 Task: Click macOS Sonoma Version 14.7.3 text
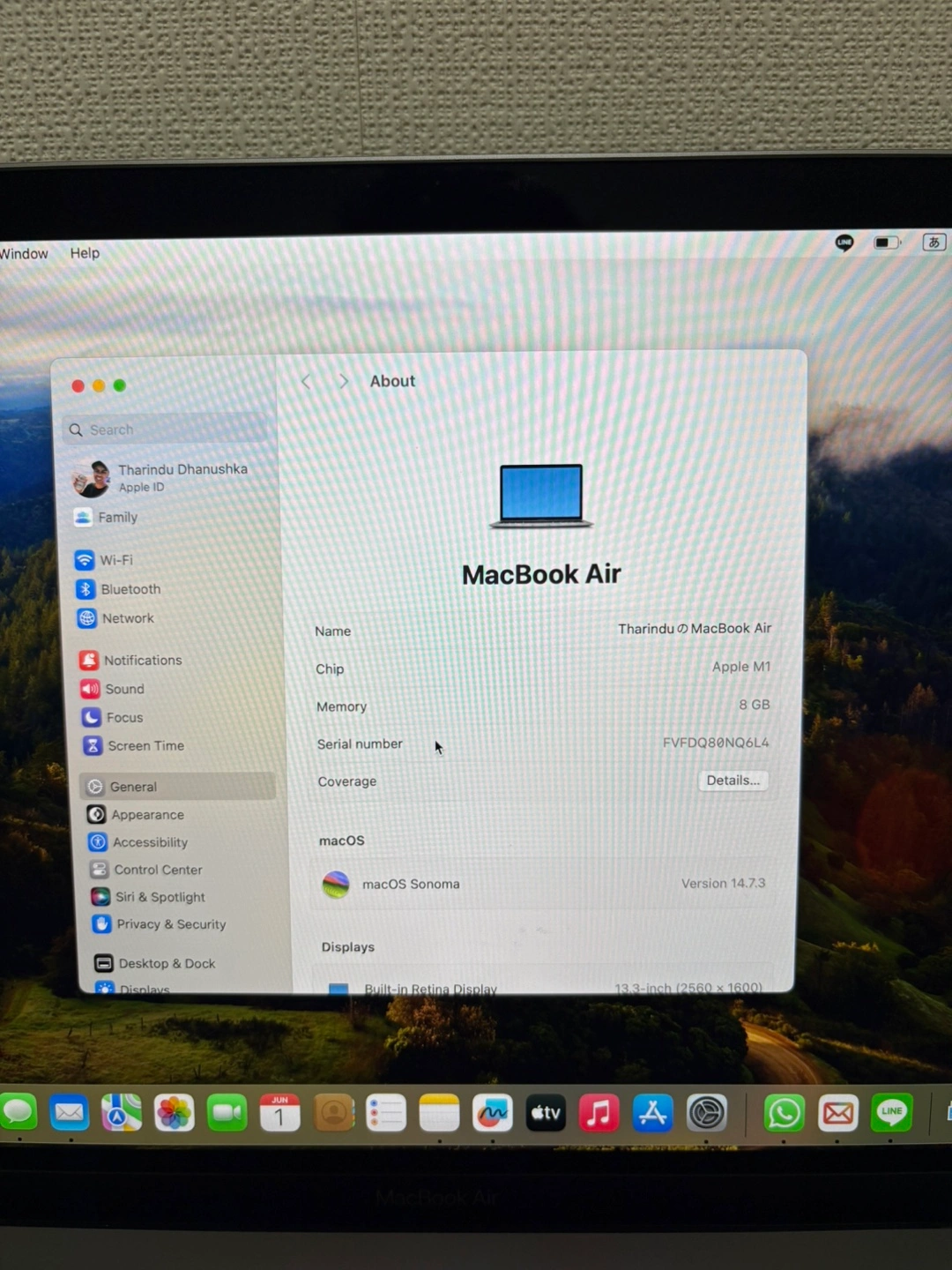click(x=723, y=883)
